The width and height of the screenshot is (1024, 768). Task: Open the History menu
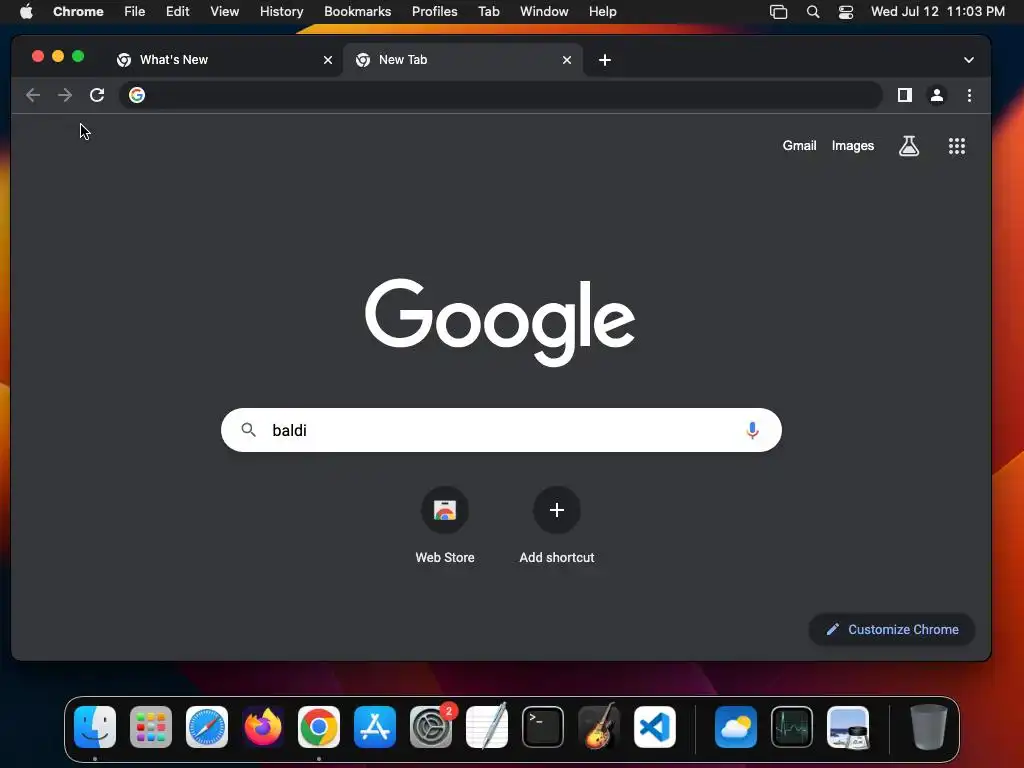point(281,12)
